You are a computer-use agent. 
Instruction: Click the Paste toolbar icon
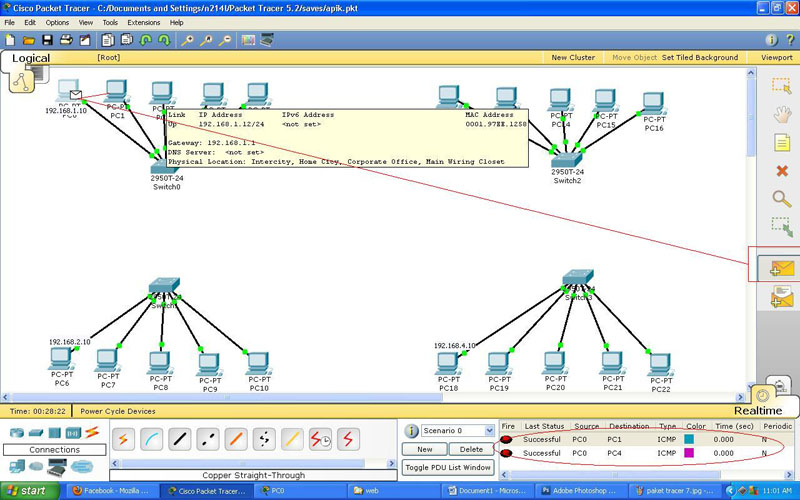(126, 40)
